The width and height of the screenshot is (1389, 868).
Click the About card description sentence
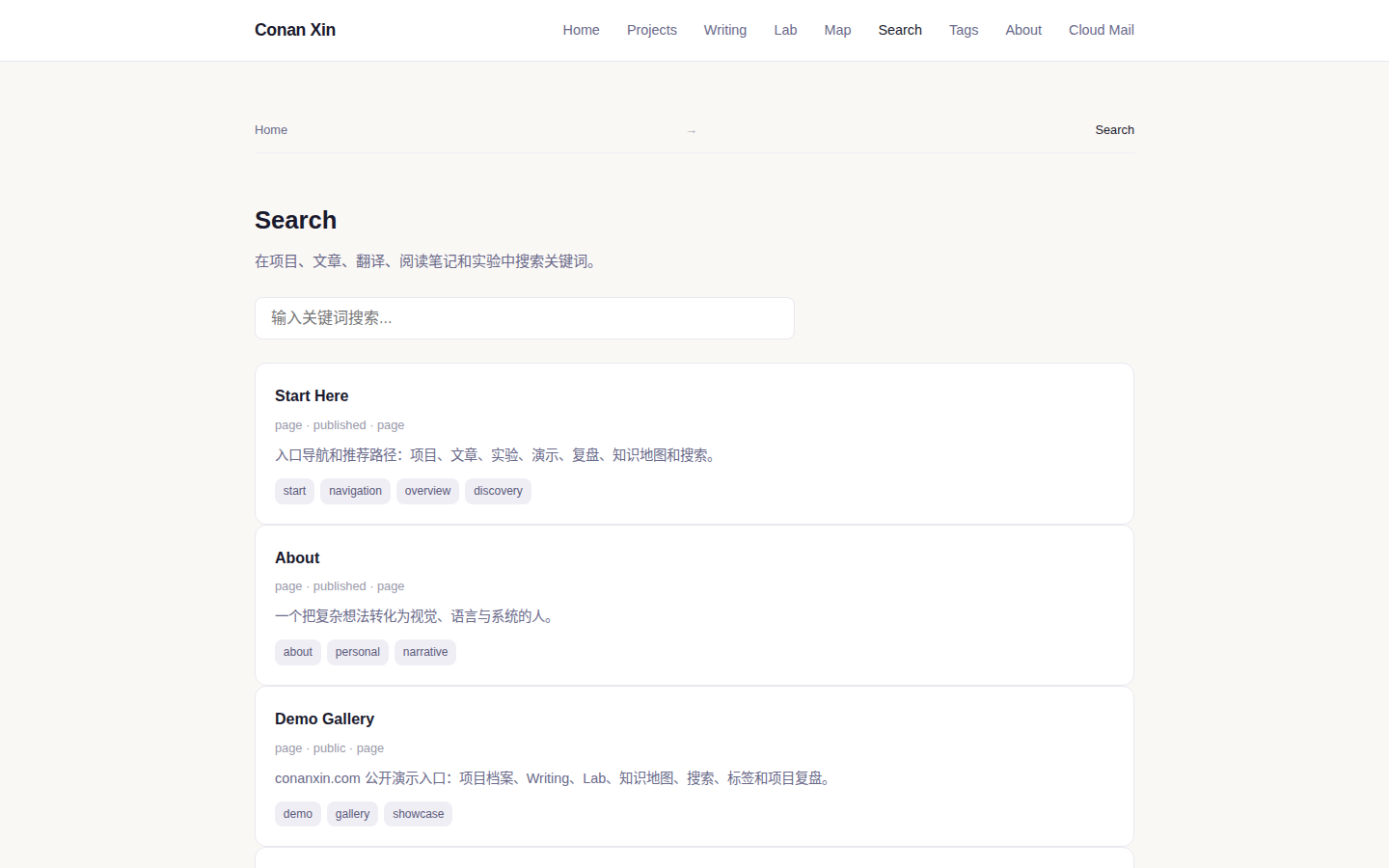[417, 616]
